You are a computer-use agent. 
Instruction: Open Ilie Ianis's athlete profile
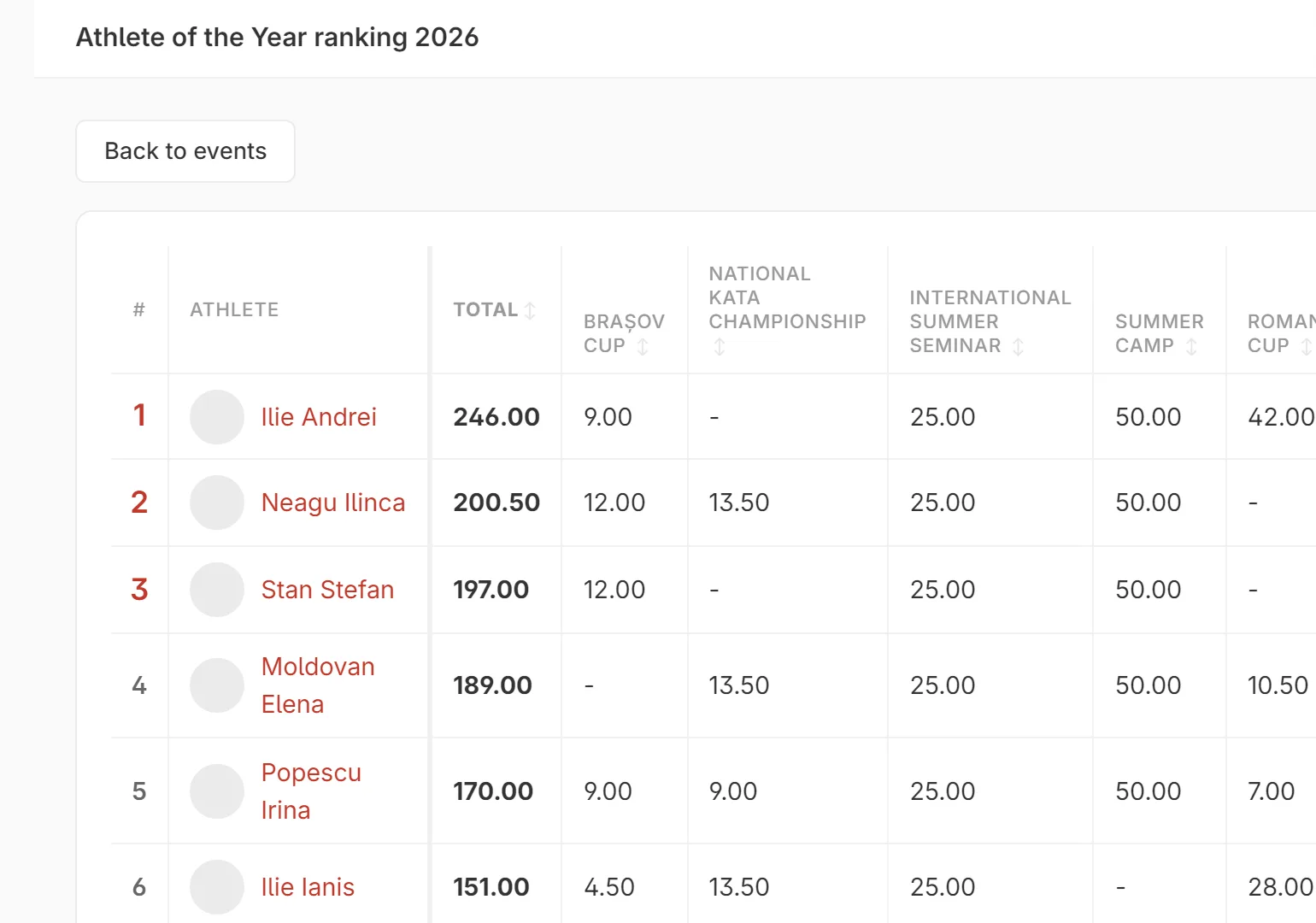(308, 887)
